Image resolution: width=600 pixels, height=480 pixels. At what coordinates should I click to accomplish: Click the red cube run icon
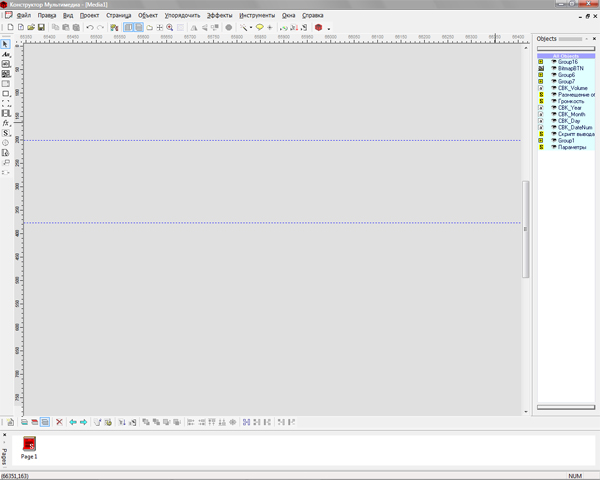point(318,27)
